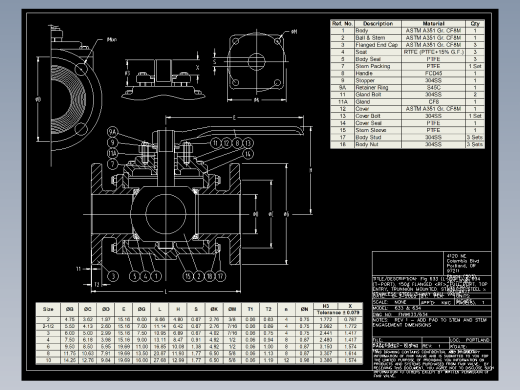Click the "S45C" material cell

pos(433,87)
